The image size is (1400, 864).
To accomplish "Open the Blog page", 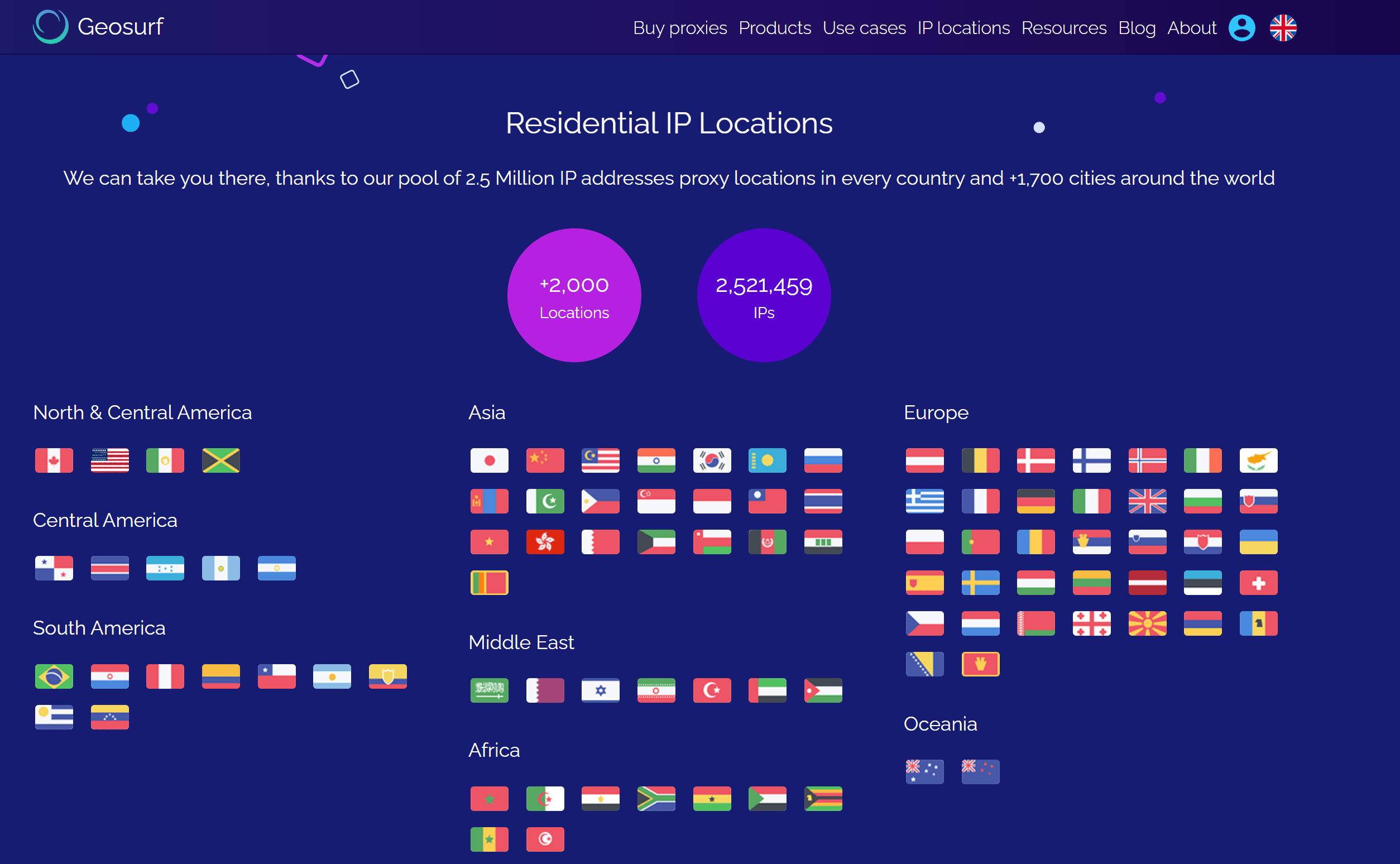I will pos(1137,27).
